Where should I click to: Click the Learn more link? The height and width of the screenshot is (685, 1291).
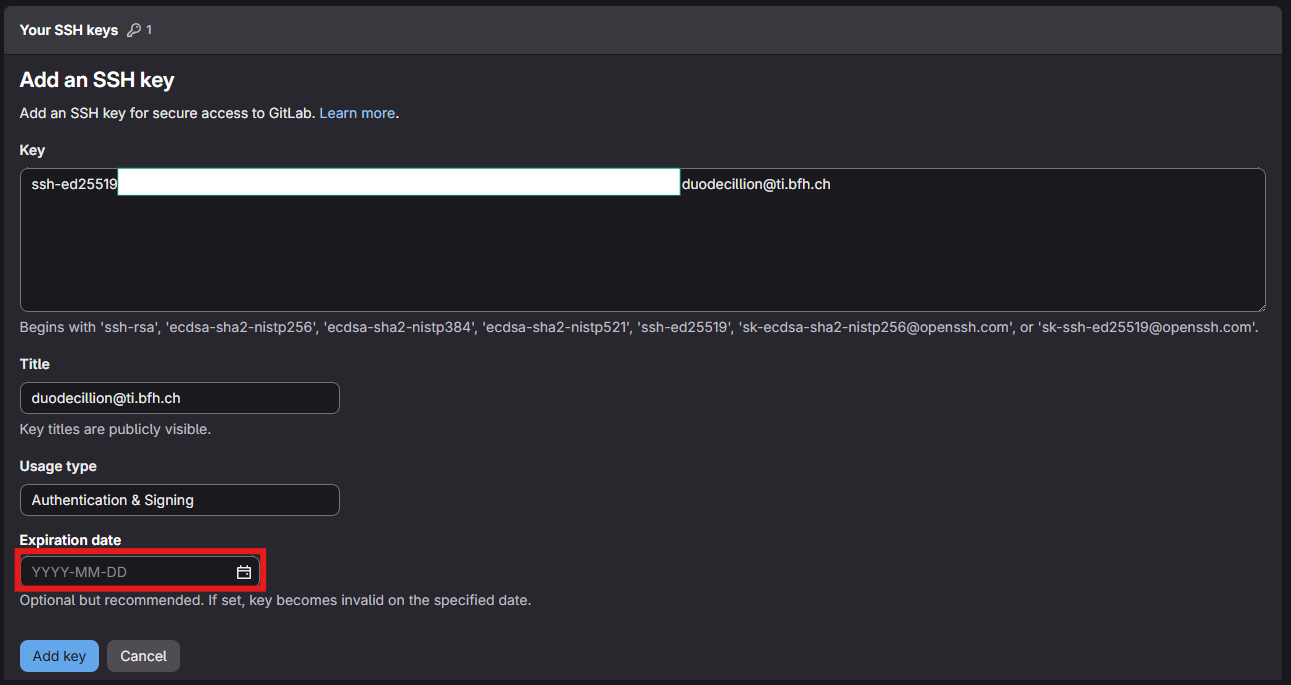coord(357,113)
